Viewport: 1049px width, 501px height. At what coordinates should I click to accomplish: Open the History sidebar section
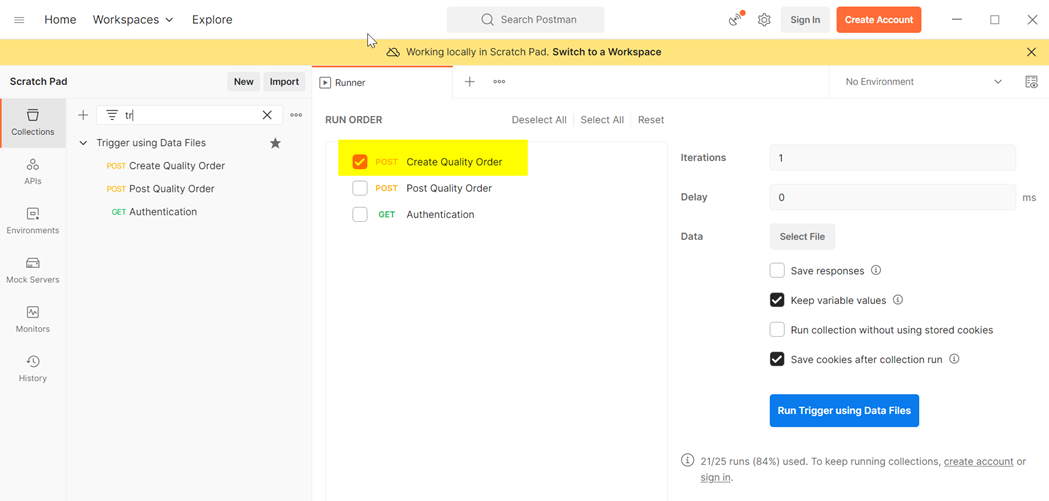click(x=33, y=369)
